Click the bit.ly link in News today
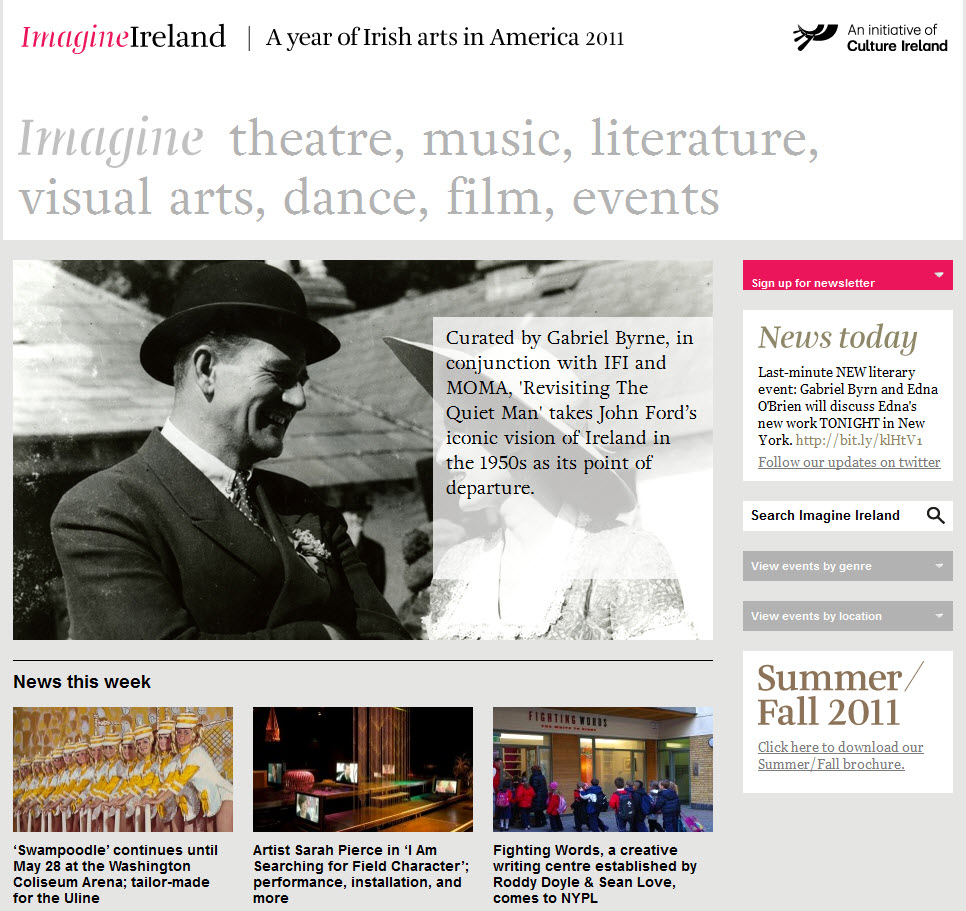The height and width of the screenshot is (911, 966). 859,440
